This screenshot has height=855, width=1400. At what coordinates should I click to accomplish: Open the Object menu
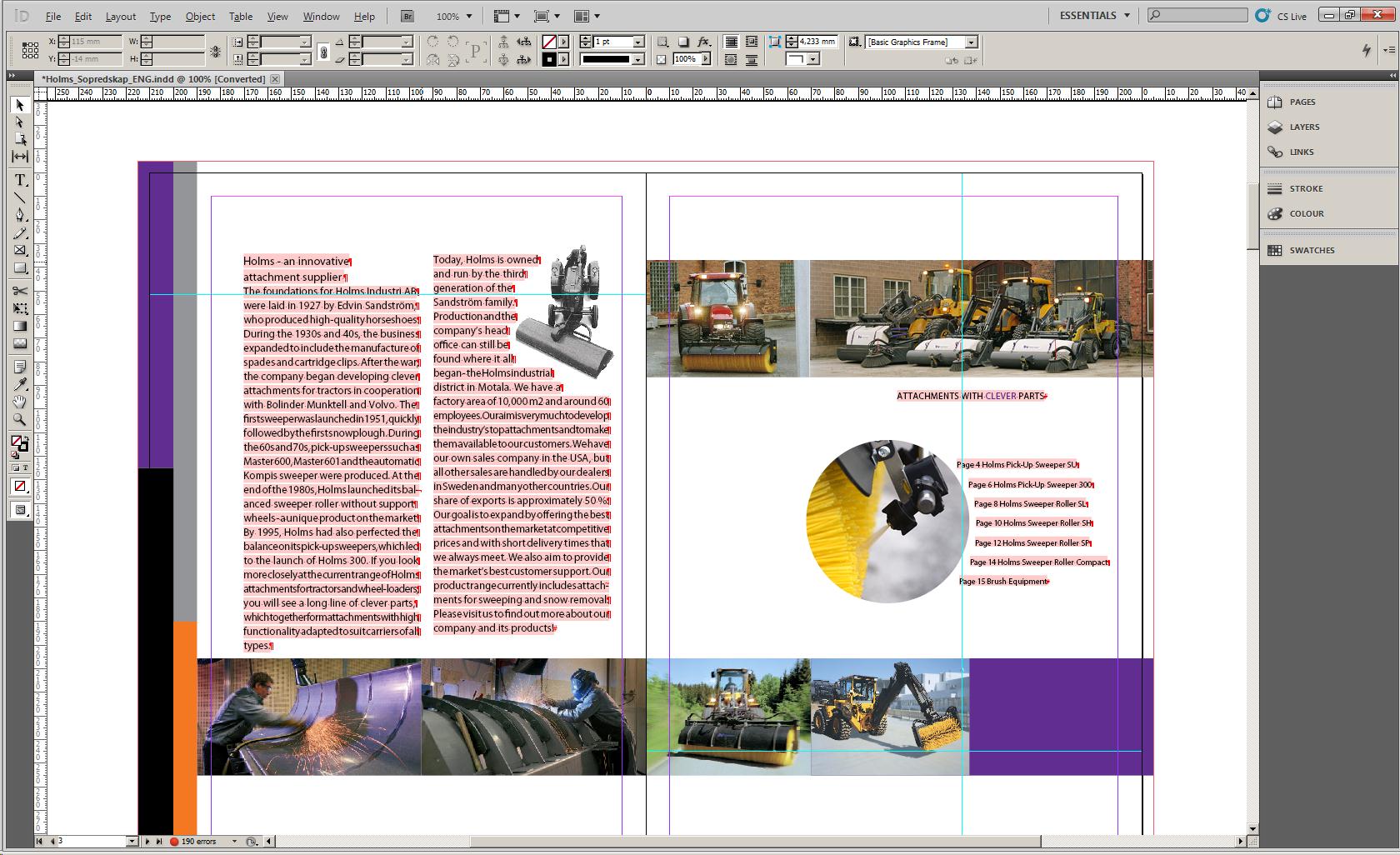[200, 16]
